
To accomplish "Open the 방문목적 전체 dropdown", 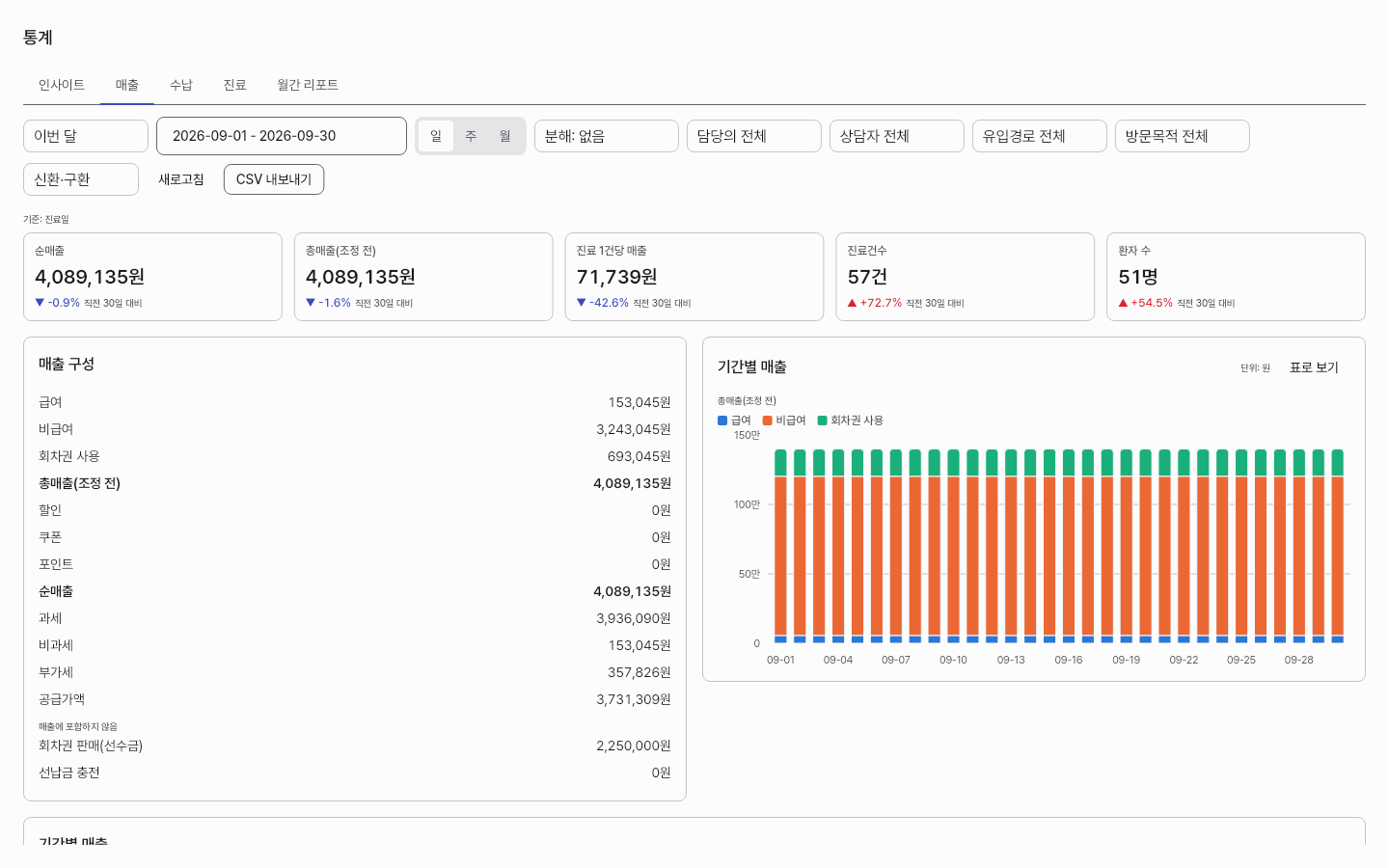I will [1183, 136].
